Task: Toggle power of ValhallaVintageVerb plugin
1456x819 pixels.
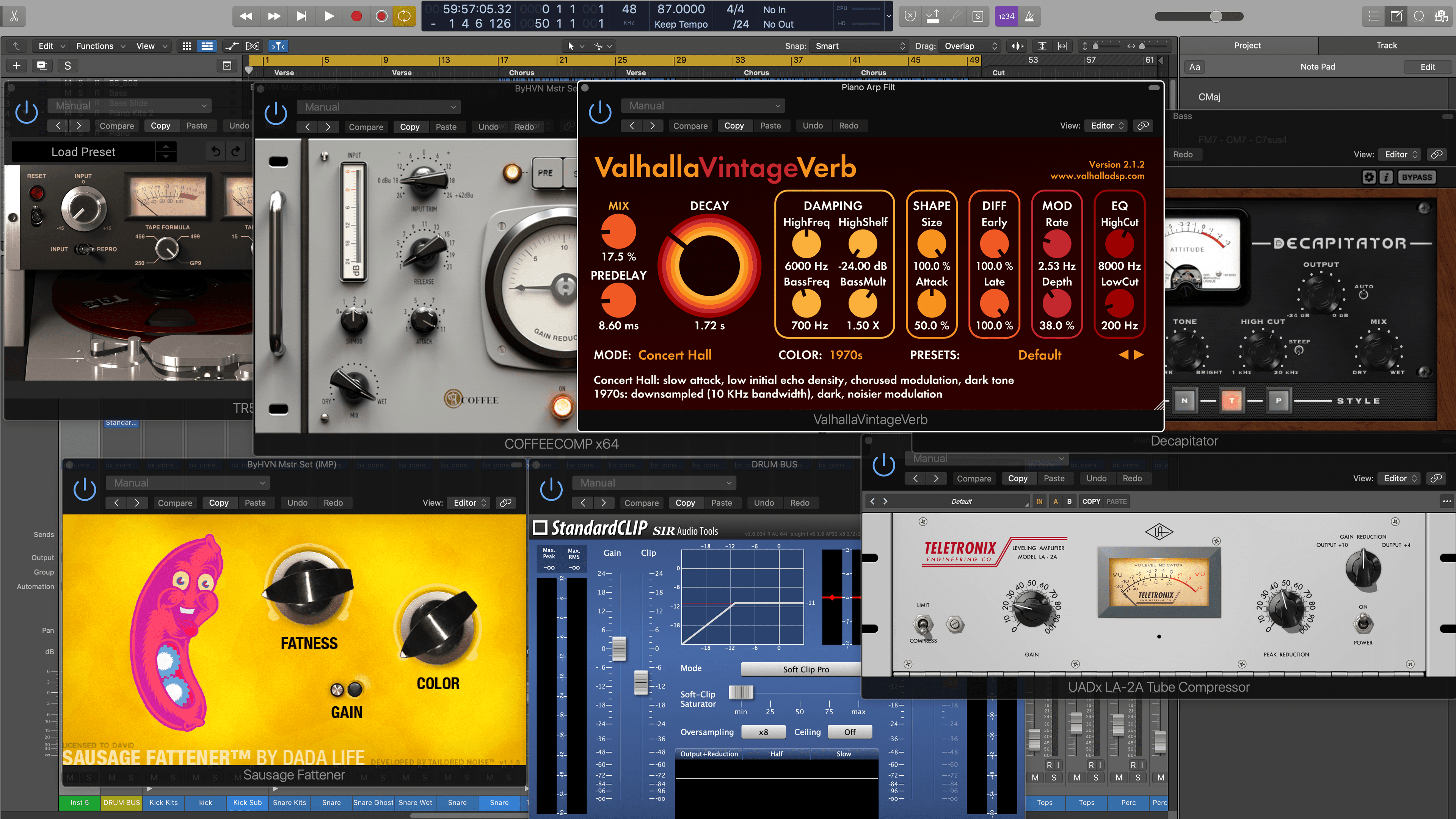Action: (x=600, y=112)
